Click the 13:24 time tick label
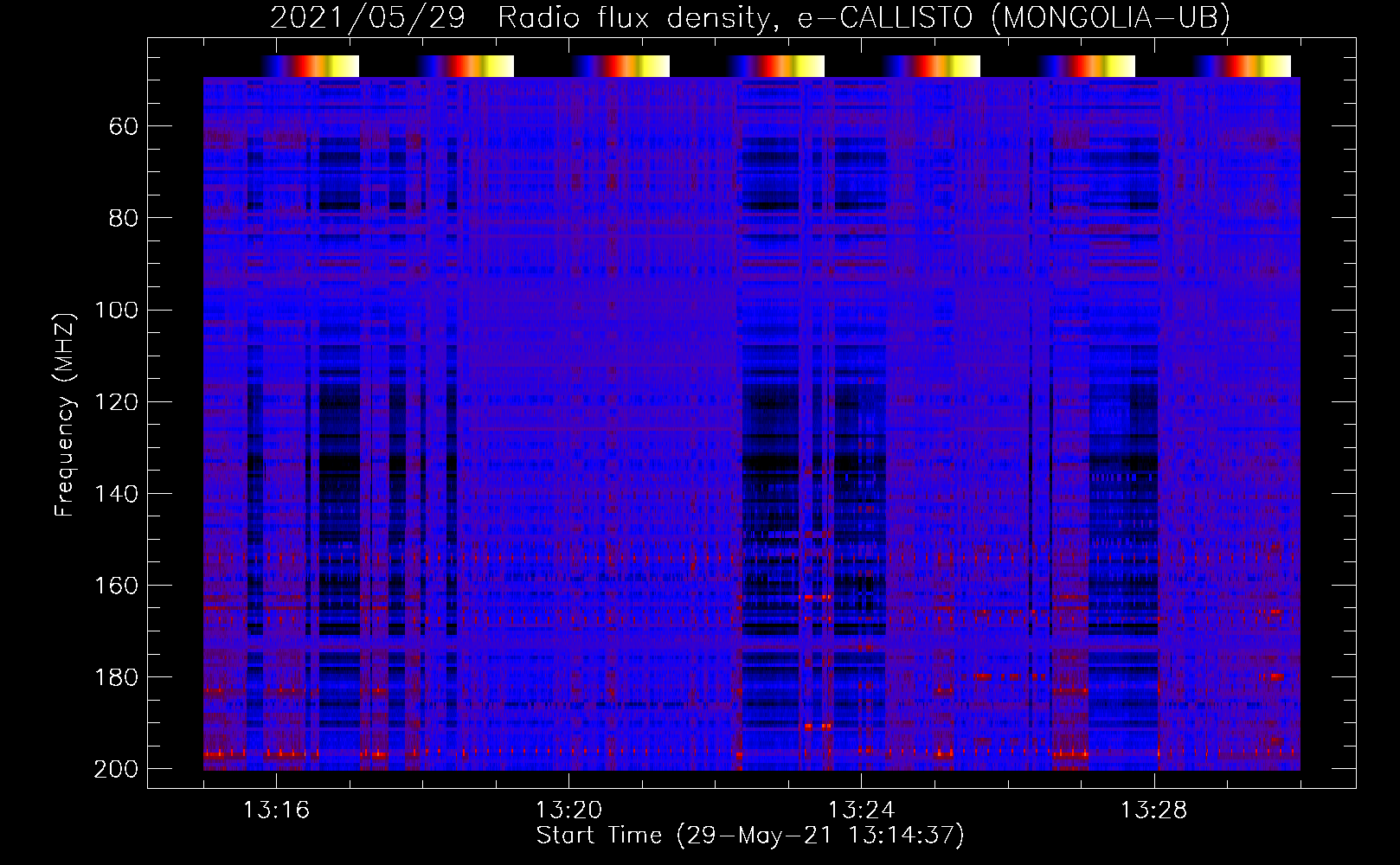Image resolution: width=1400 pixels, height=865 pixels. click(861, 810)
